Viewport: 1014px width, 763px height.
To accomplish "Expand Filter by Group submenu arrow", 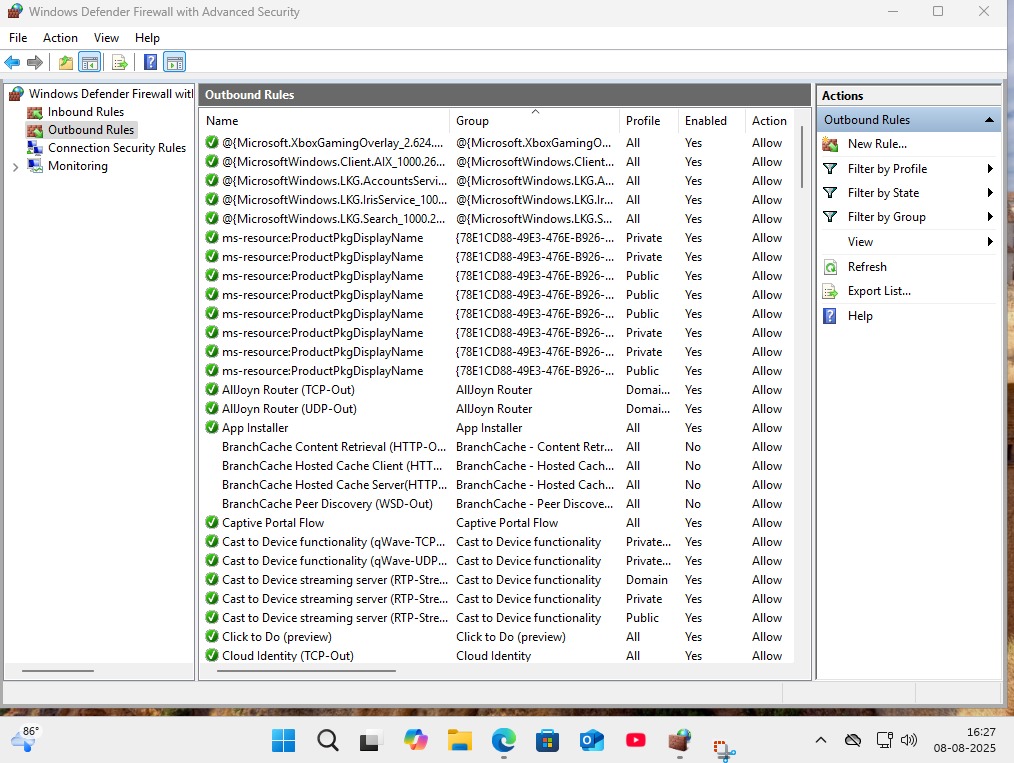I will pyautogui.click(x=989, y=217).
